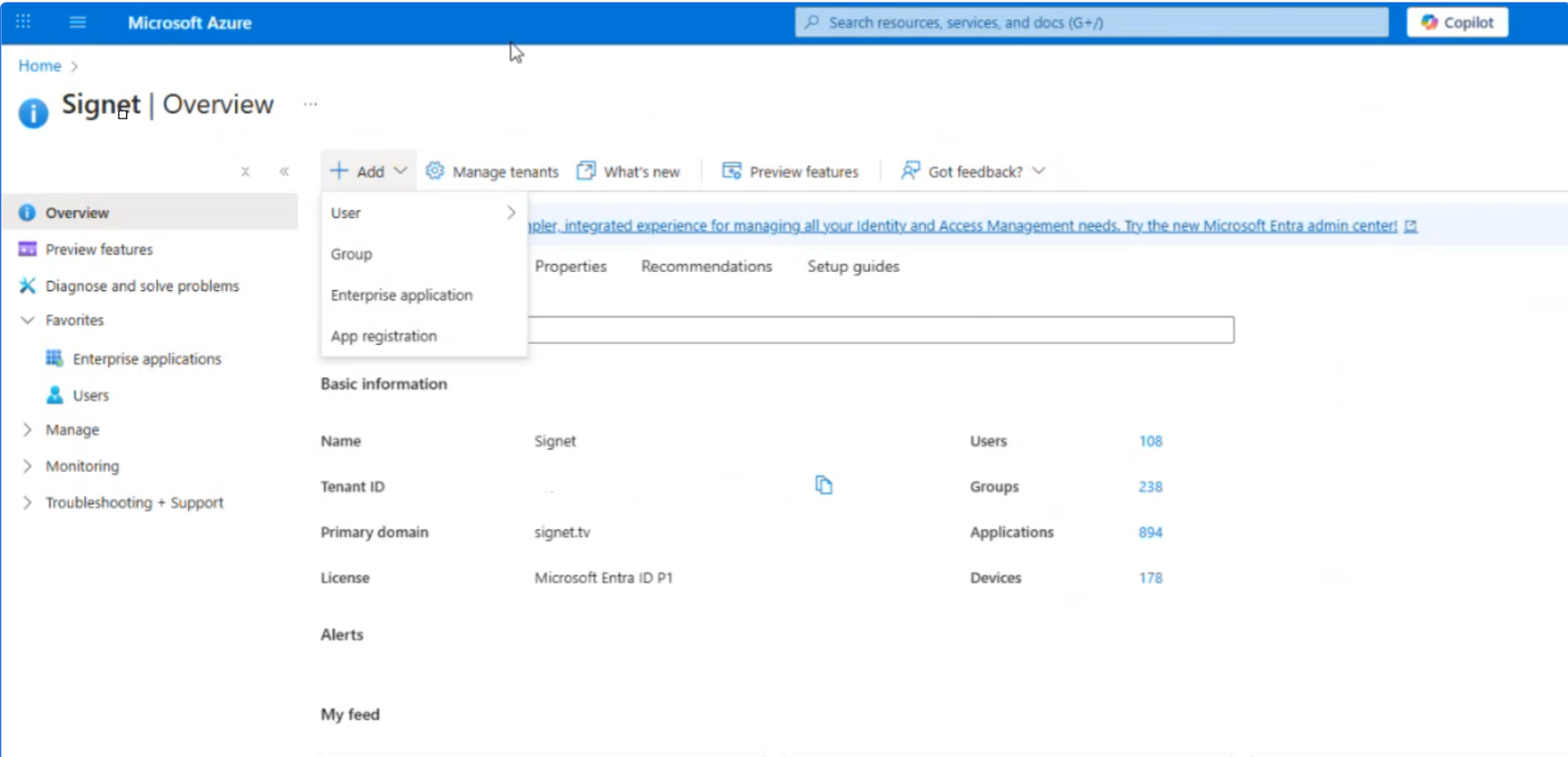Click the primary domain value signet.tv
Viewport: 1568px width, 757px height.
[x=562, y=532]
